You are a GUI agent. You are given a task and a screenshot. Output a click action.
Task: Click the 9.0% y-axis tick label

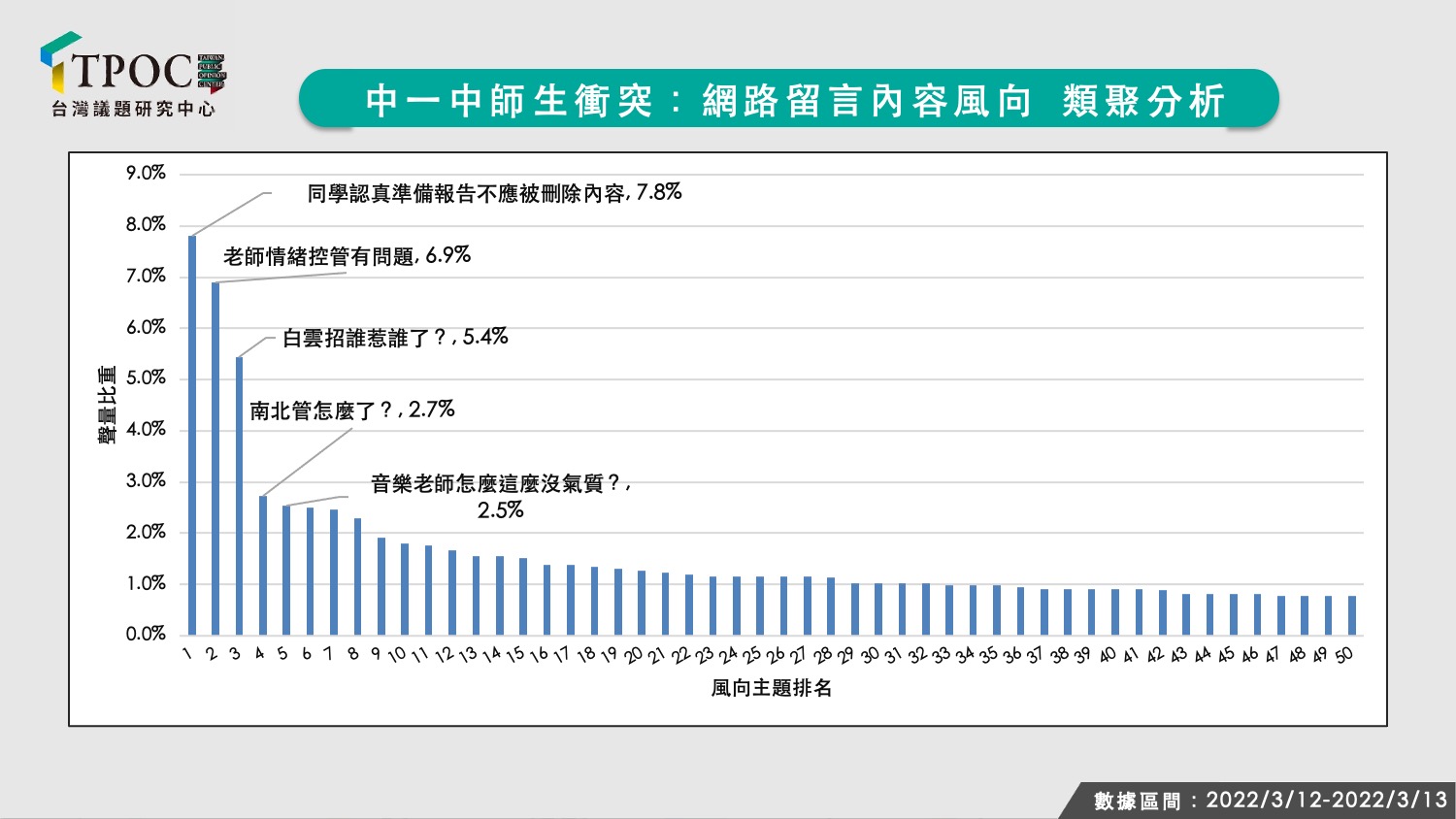pos(146,173)
